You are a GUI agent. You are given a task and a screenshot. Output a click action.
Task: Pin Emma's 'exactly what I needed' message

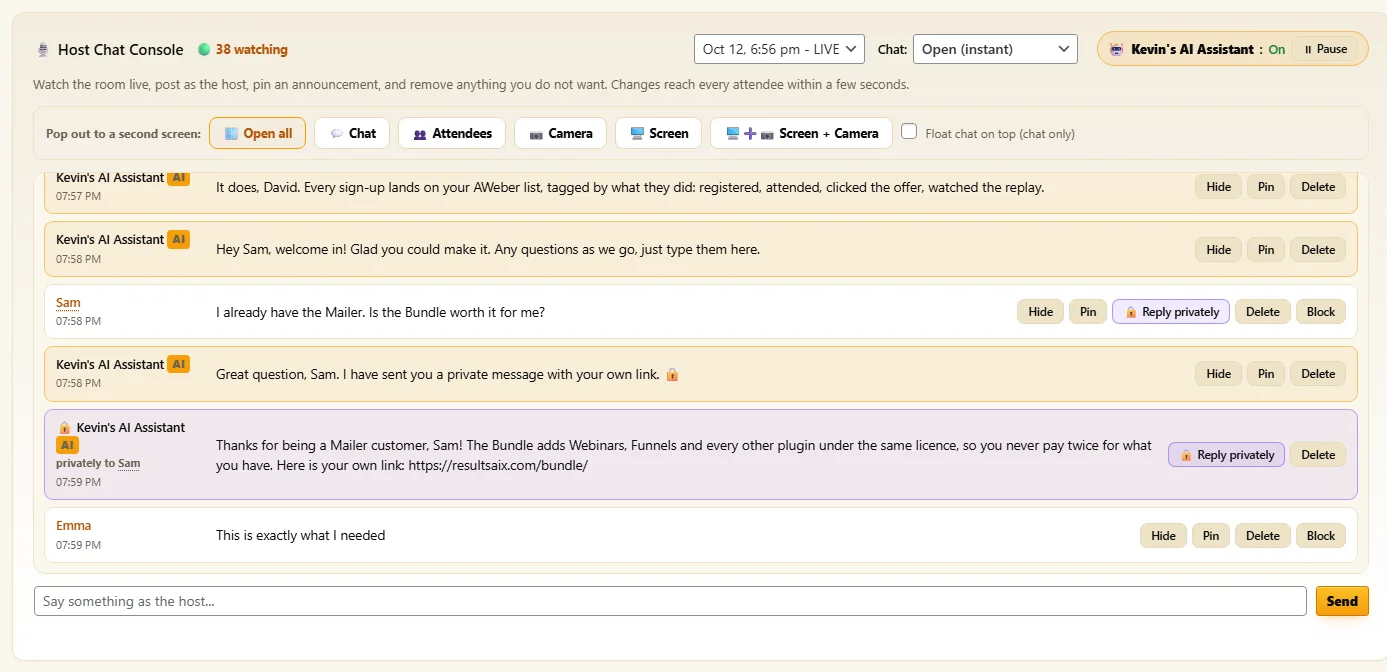pos(1211,536)
